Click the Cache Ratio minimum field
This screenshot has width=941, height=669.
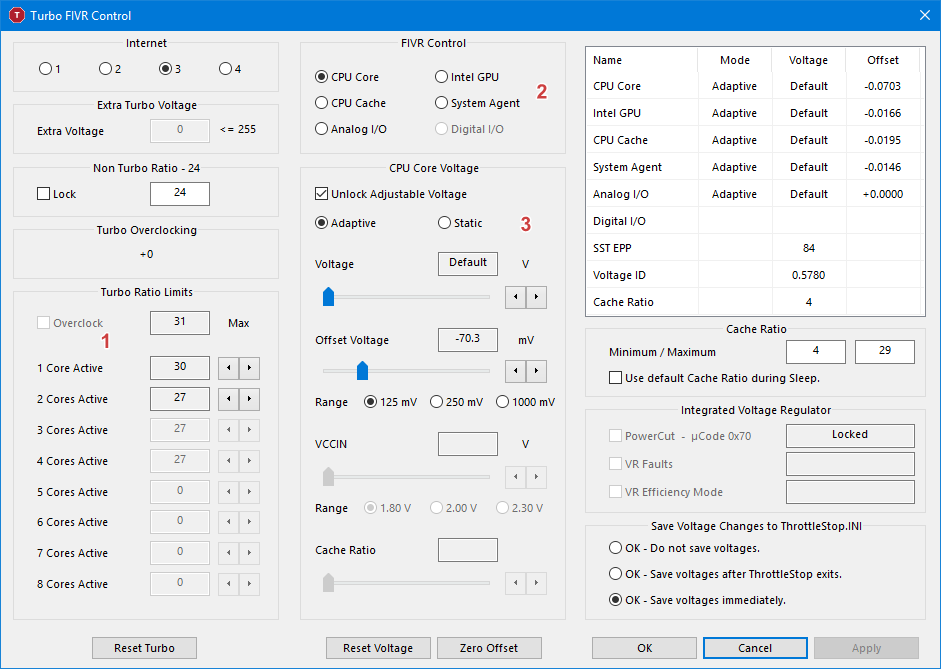click(816, 352)
